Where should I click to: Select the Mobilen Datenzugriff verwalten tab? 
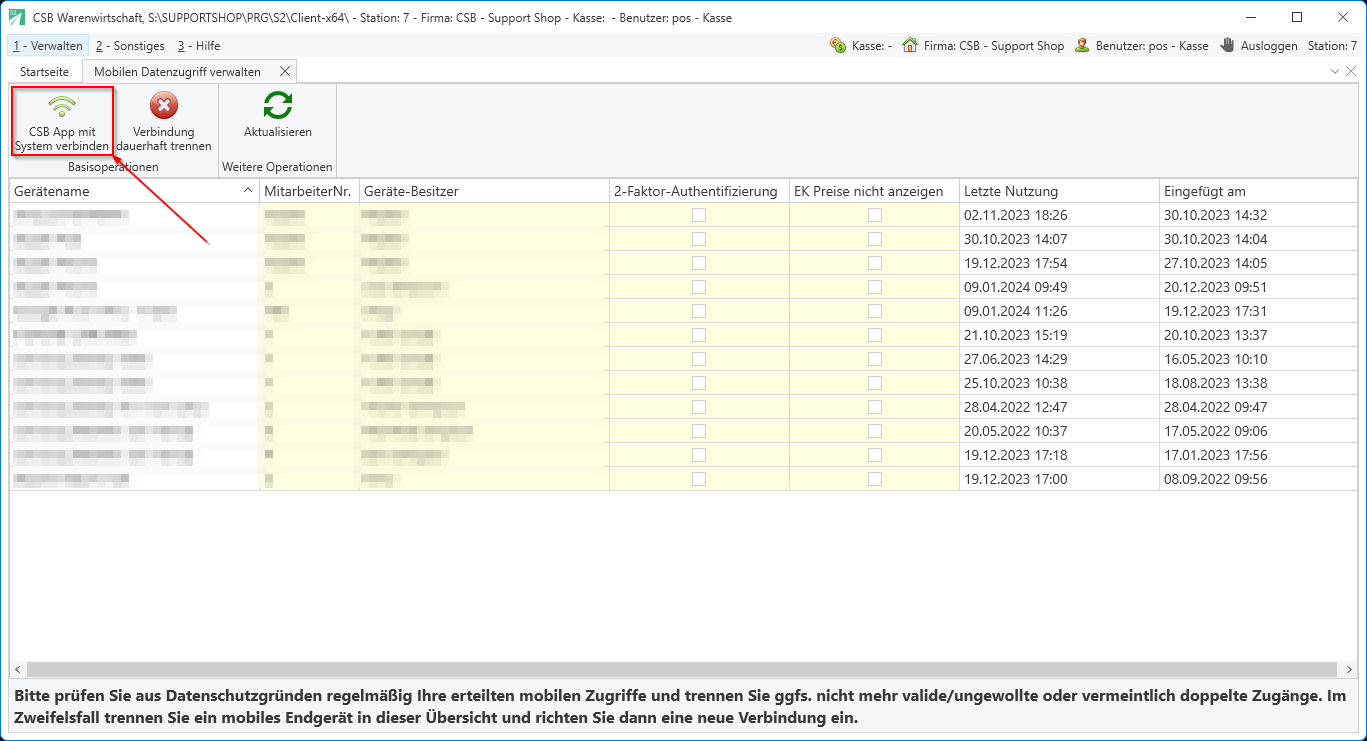[177, 72]
